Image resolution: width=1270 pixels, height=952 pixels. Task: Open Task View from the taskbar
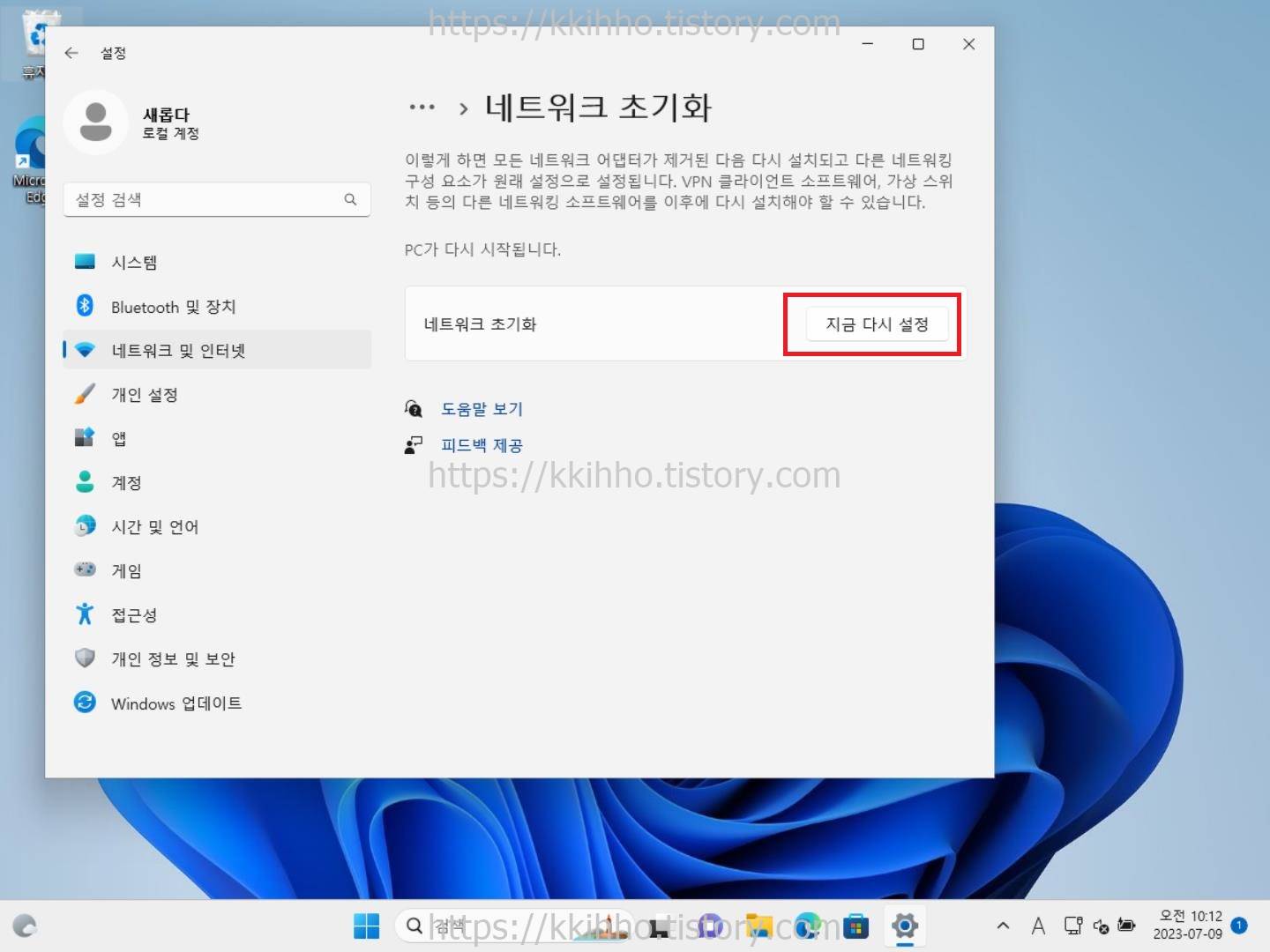pyautogui.click(x=659, y=926)
